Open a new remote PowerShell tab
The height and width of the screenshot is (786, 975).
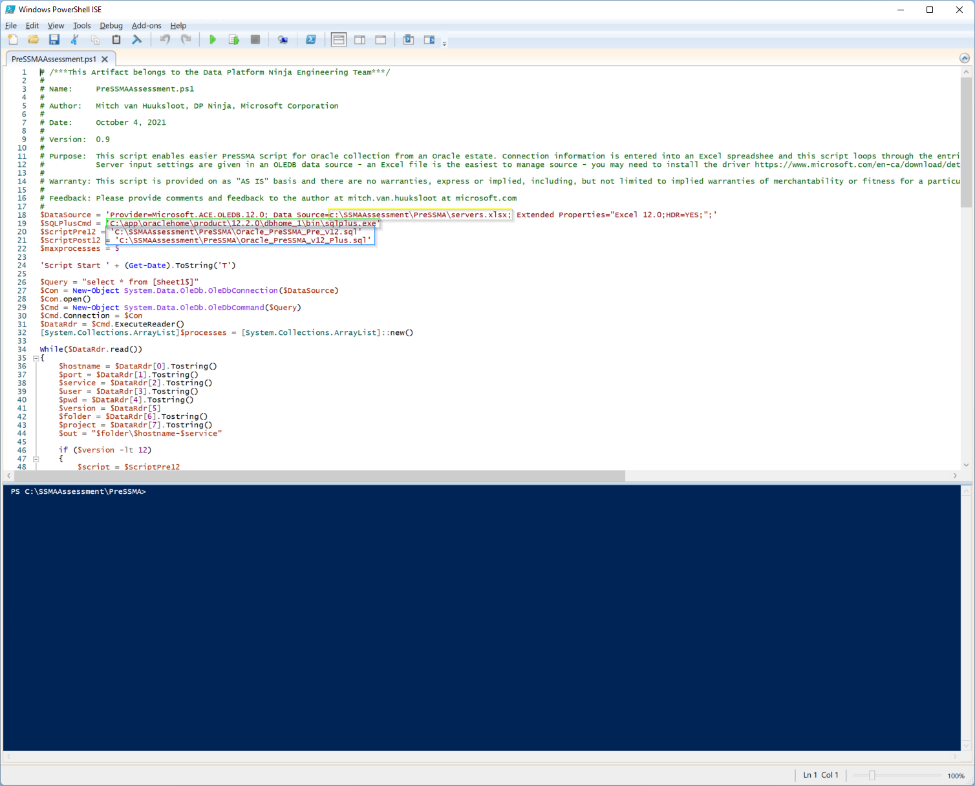pos(283,40)
